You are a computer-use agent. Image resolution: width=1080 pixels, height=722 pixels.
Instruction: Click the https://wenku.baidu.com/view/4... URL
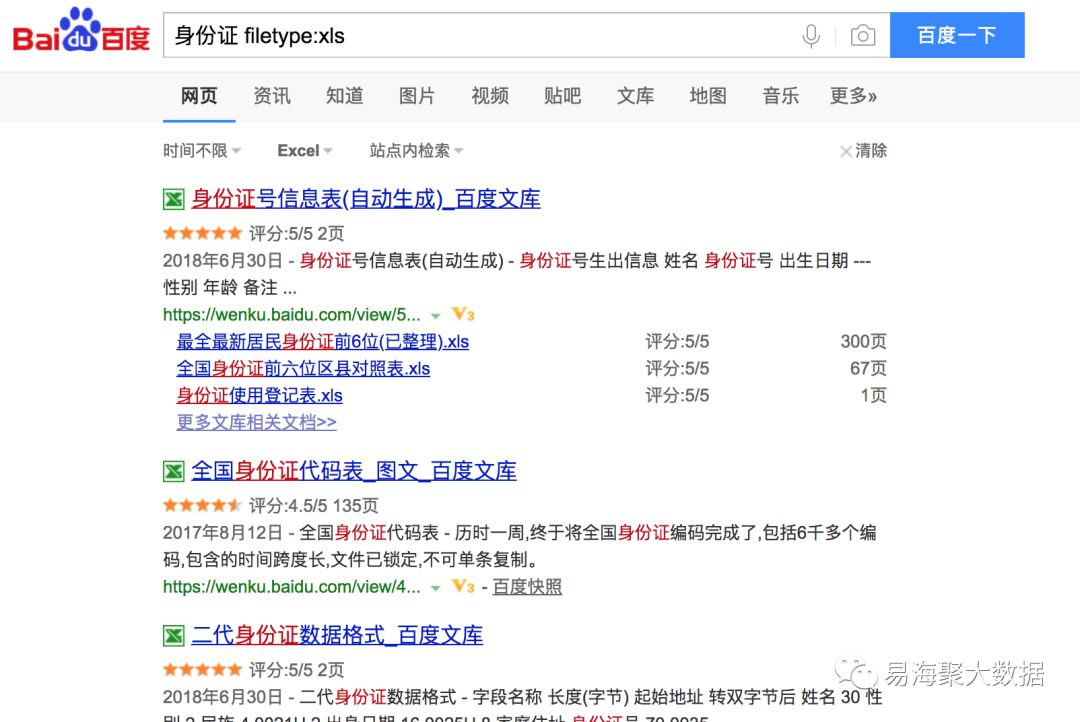click(x=291, y=587)
